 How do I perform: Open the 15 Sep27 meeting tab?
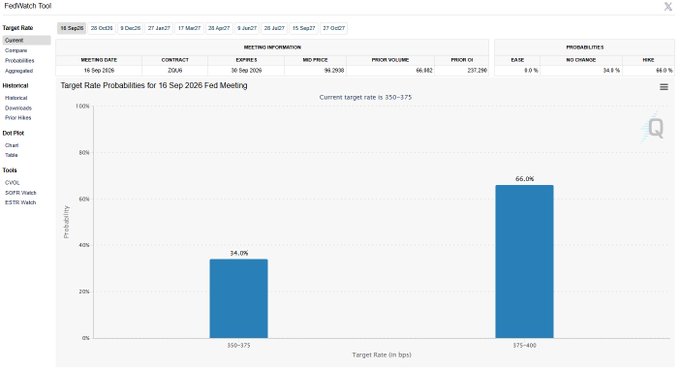304,28
